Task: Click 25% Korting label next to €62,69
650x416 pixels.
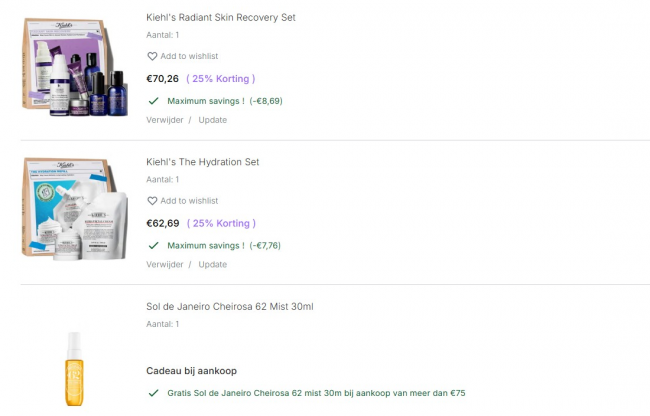Action: pyautogui.click(x=221, y=223)
